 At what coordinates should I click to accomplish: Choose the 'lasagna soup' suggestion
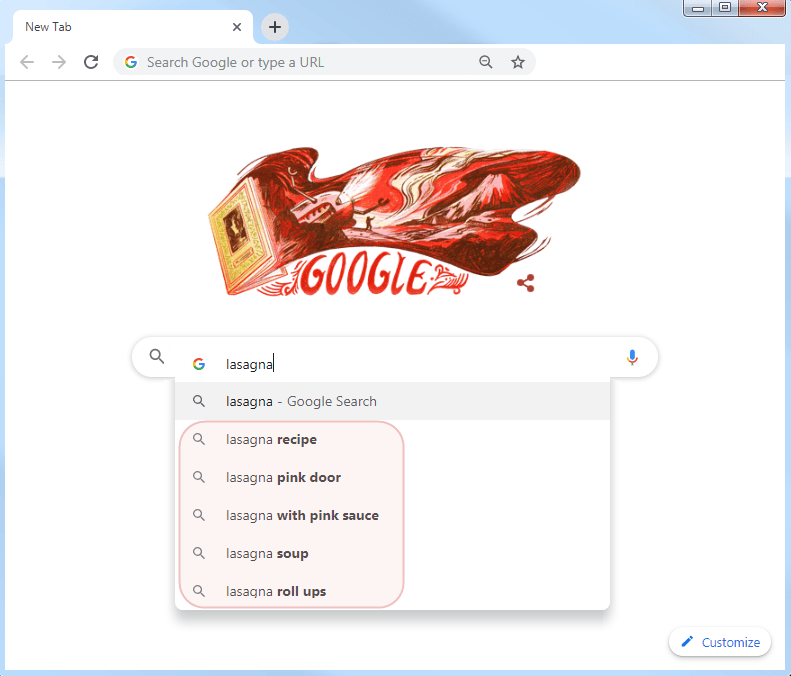tap(392, 553)
